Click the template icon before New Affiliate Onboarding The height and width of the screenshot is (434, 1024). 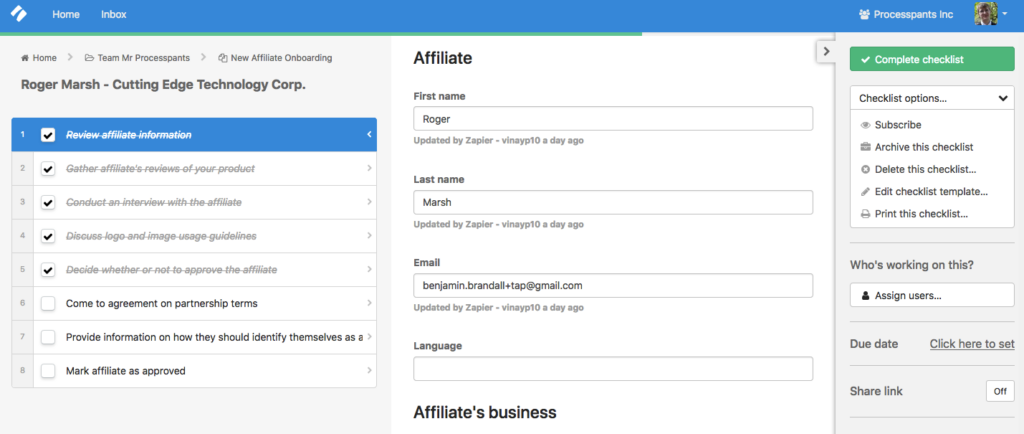223,58
